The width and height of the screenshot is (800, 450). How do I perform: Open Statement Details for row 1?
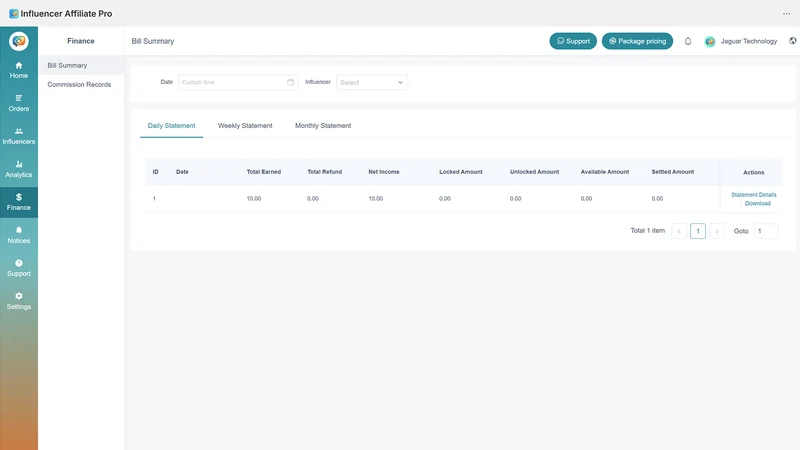point(754,194)
